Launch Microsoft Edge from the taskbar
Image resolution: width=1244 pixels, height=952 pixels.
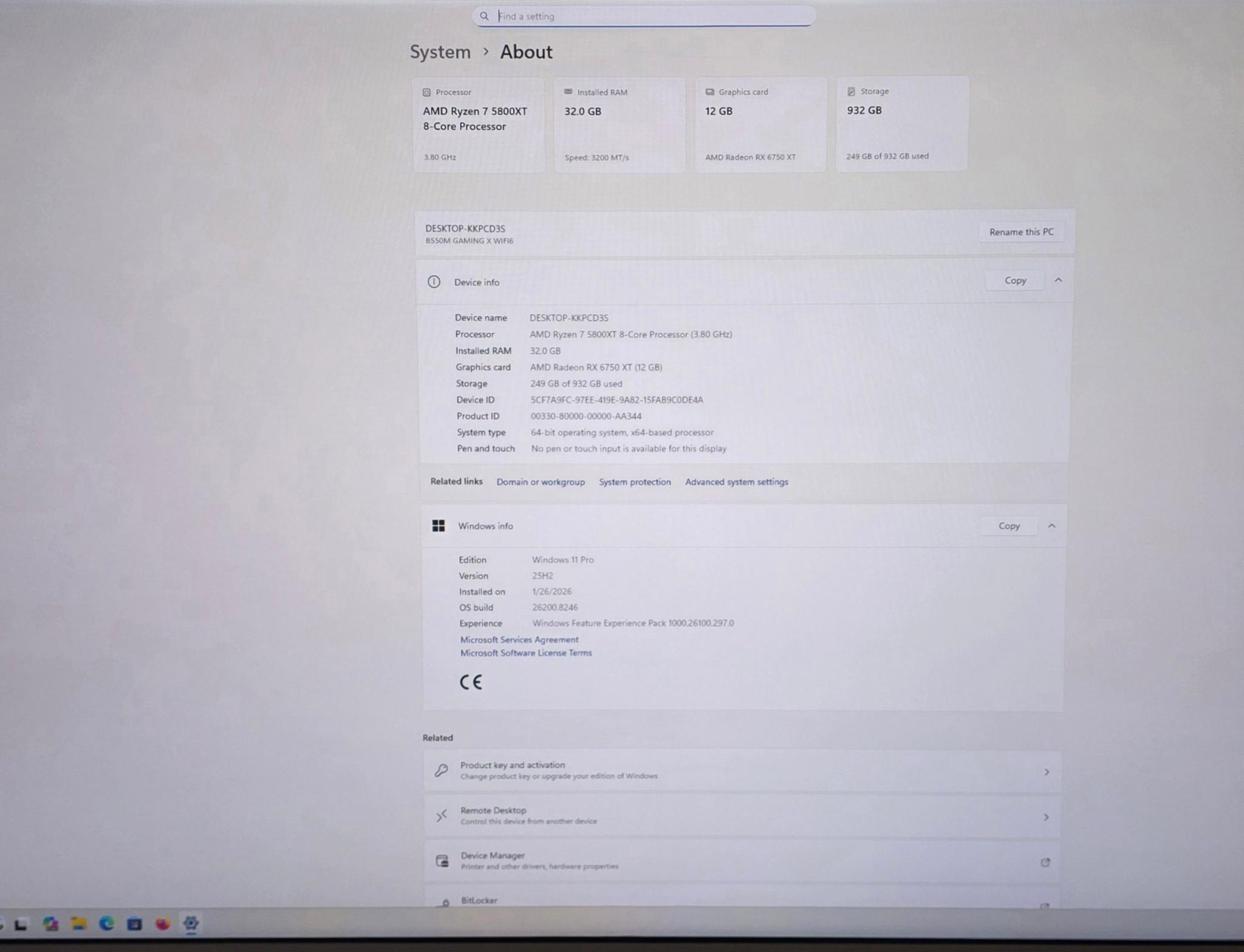coord(107,924)
